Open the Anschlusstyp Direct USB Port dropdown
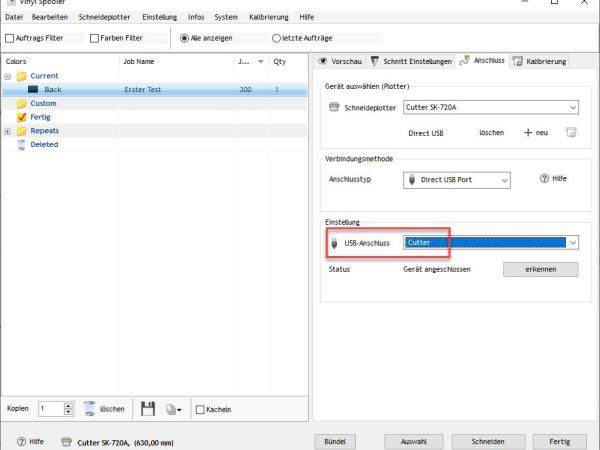 pos(456,180)
